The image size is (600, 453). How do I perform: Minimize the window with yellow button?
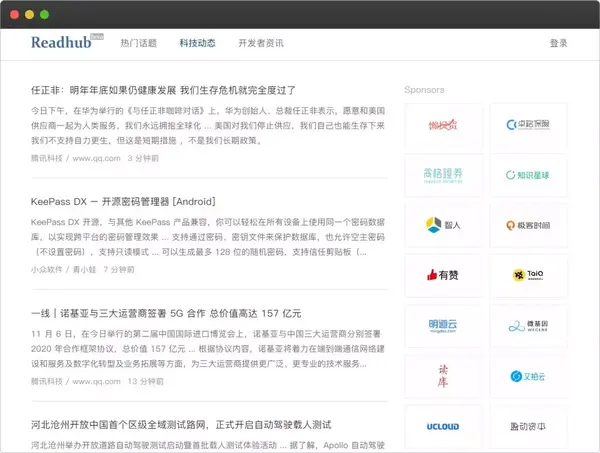(29, 15)
